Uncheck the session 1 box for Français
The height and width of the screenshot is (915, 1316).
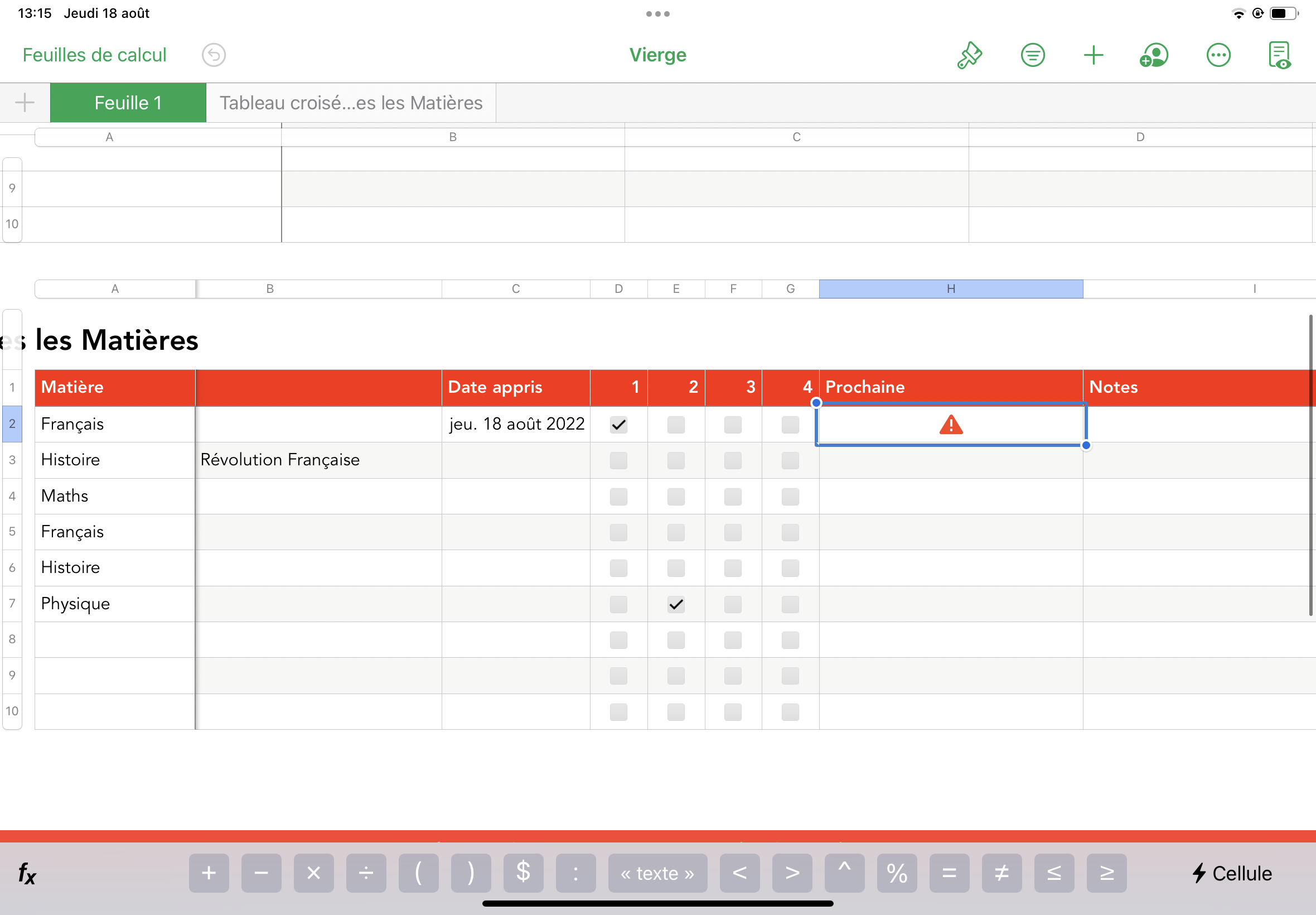pyautogui.click(x=618, y=424)
